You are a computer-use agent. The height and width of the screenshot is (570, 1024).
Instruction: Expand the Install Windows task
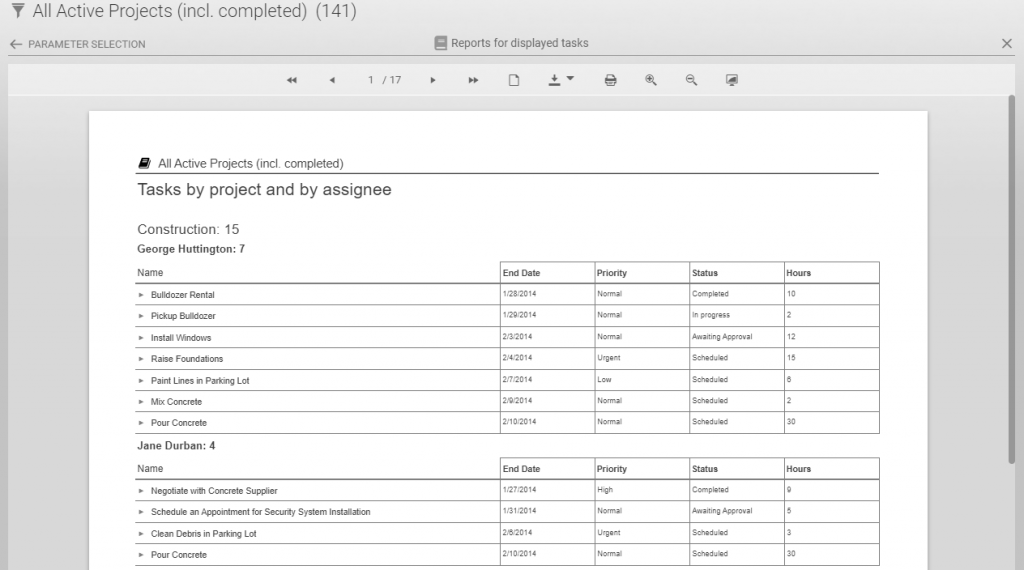tap(140, 338)
